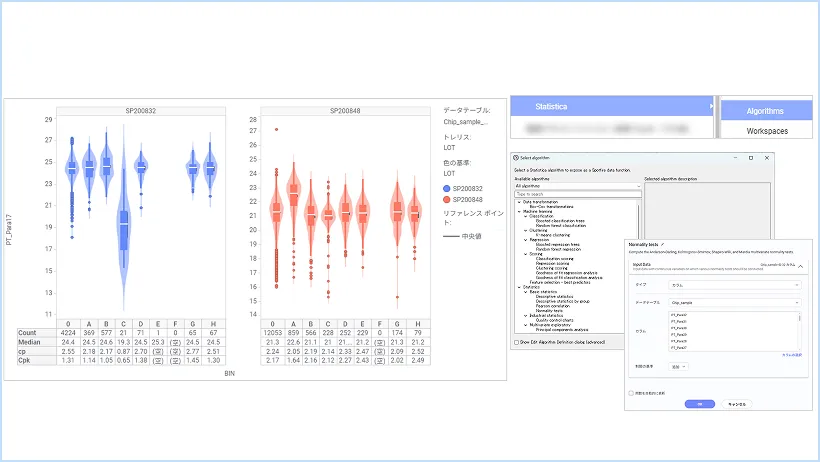Click the SP200848 trellis panel header
Viewport: 820px width, 462px height.
[345, 111]
